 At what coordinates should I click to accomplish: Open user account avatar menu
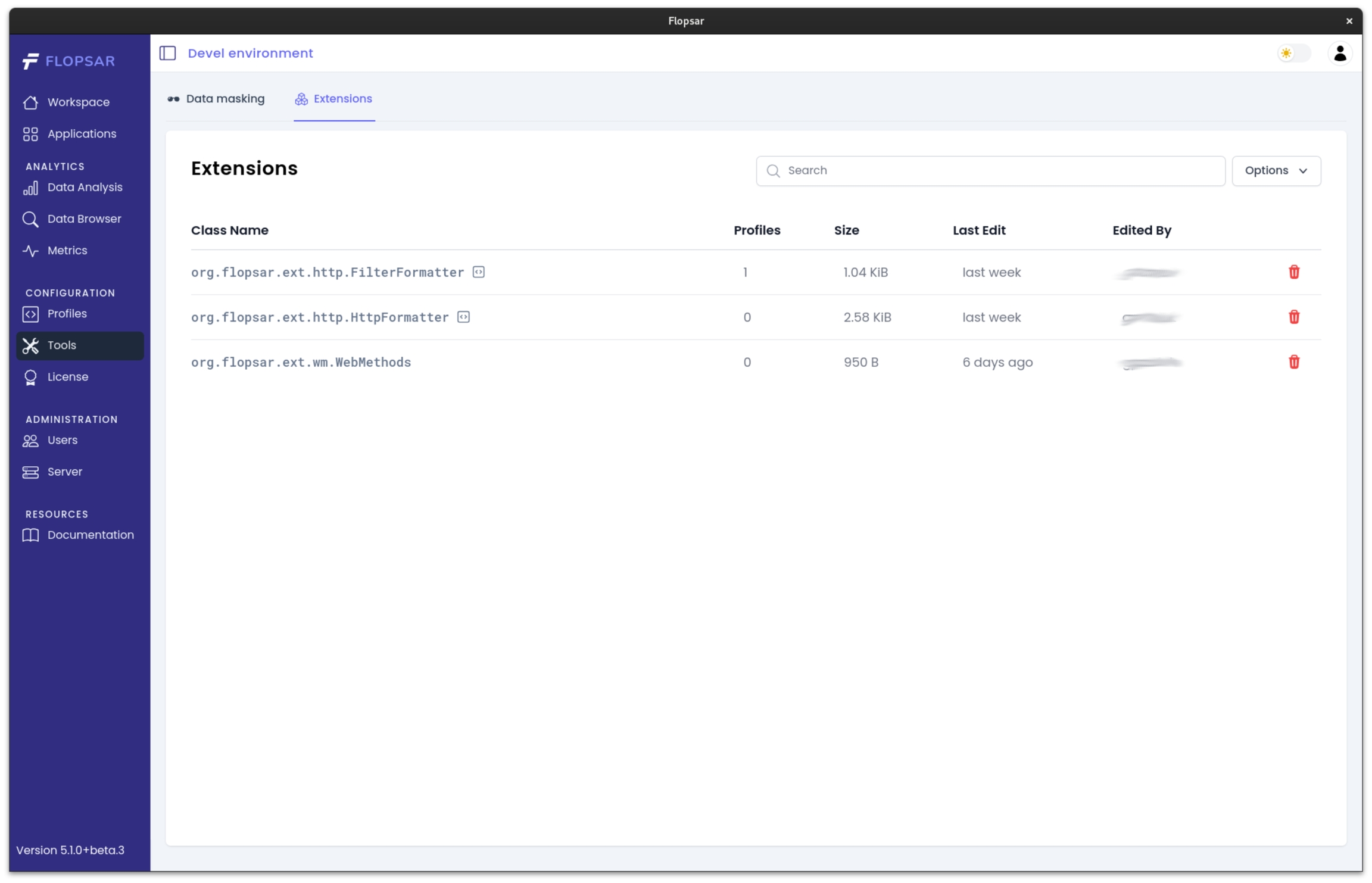click(x=1339, y=54)
